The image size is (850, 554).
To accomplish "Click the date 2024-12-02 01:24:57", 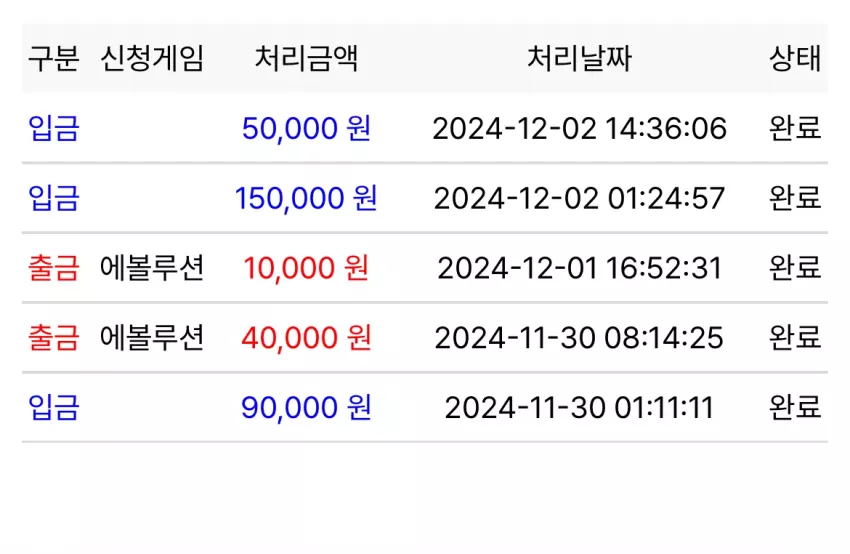I will tap(579, 198).
